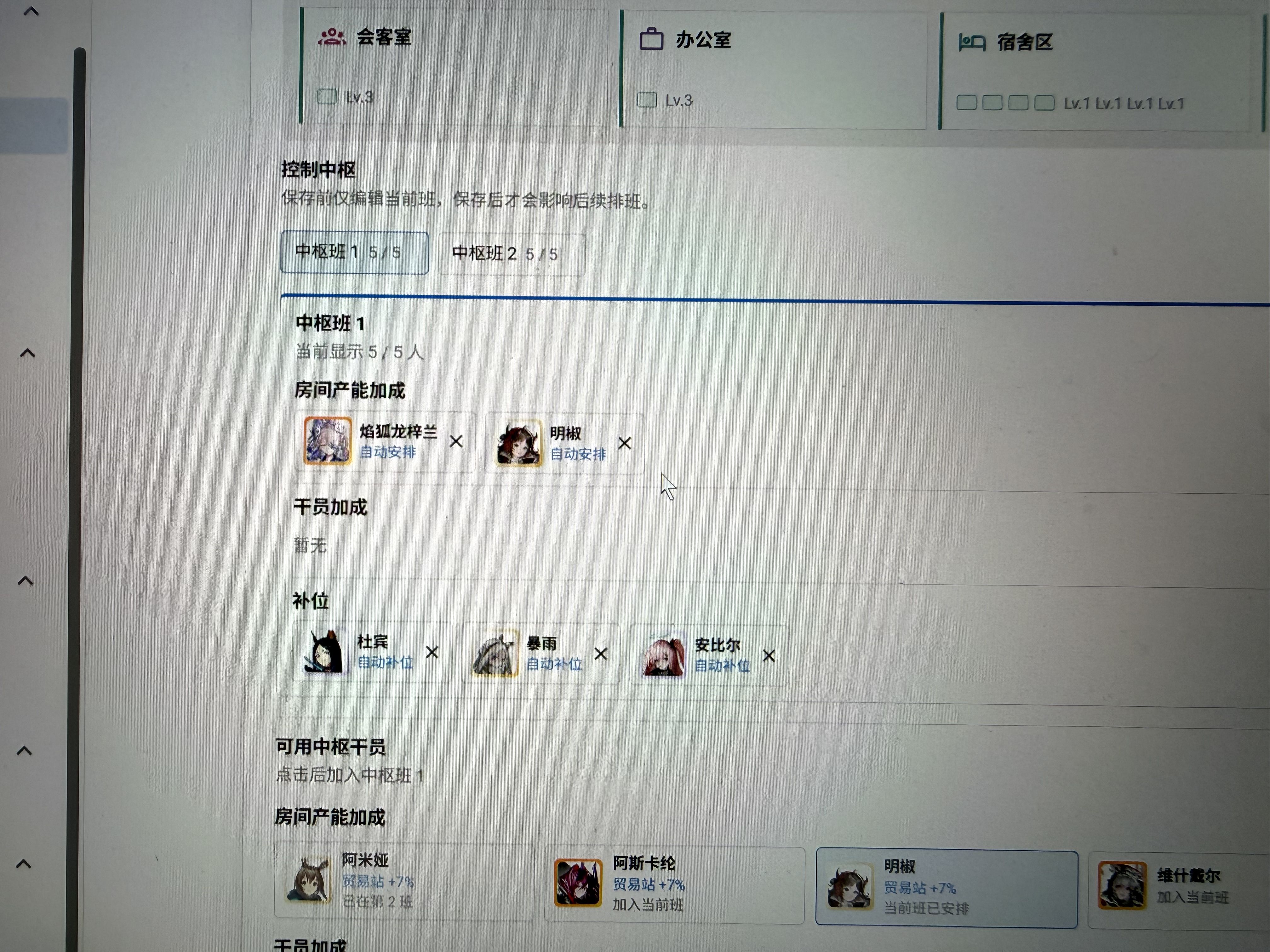Tick the fourth 宿舍区 checkbox
Screen dimensions: 1270x952
click(x=1044, y=103)
